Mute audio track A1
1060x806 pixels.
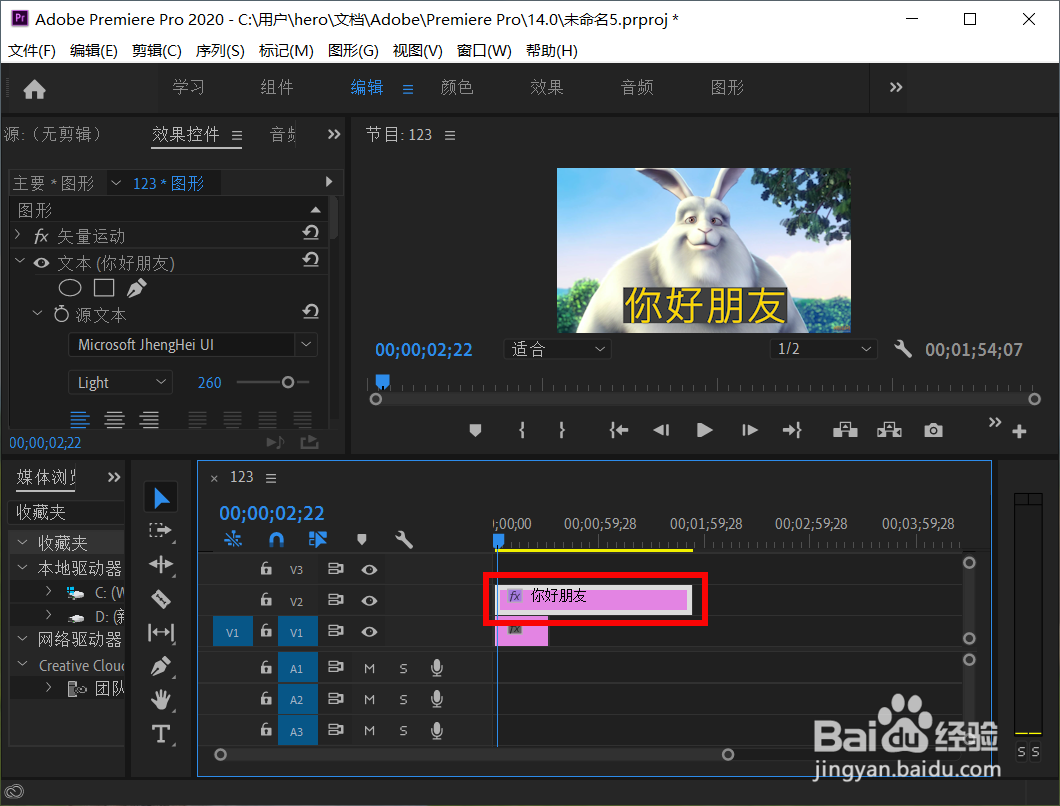369,669
